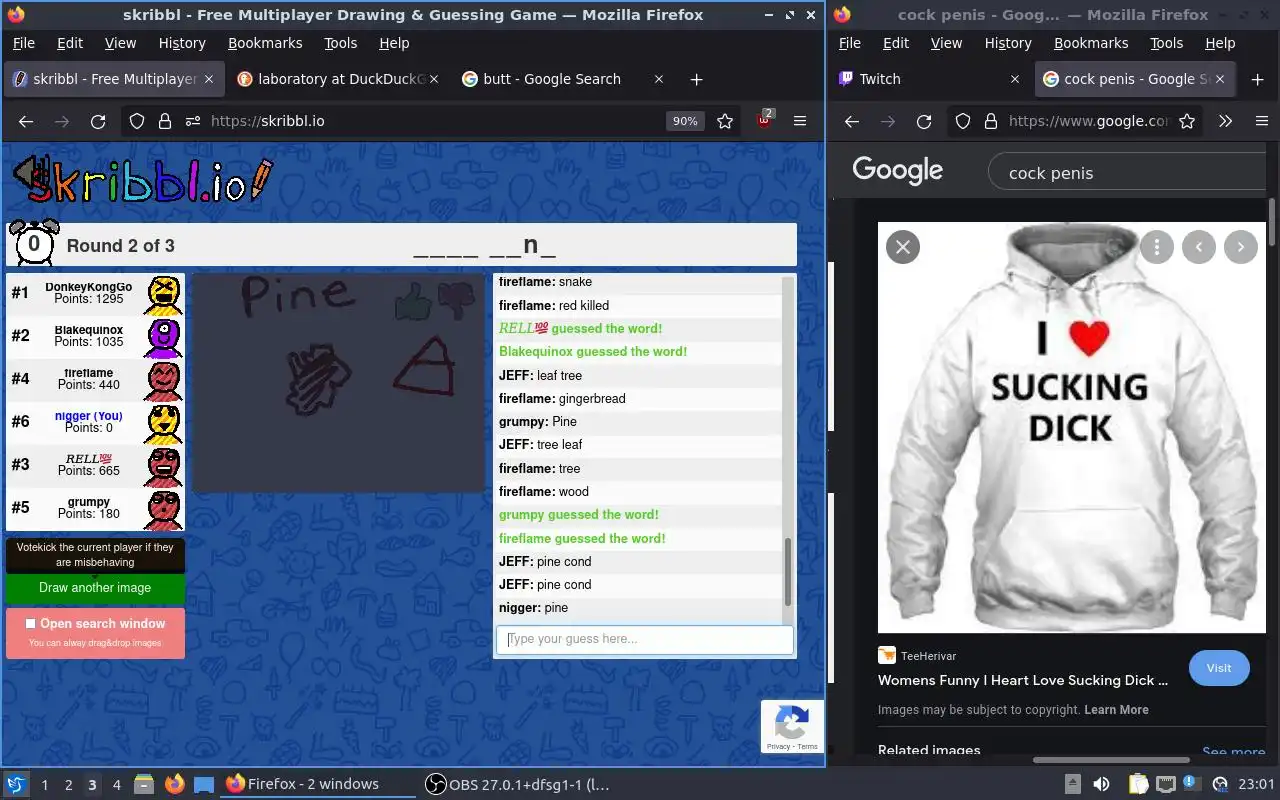The image size is (1280, 800).
Task: Bookmark the Google page with star
Action: 1187,121
